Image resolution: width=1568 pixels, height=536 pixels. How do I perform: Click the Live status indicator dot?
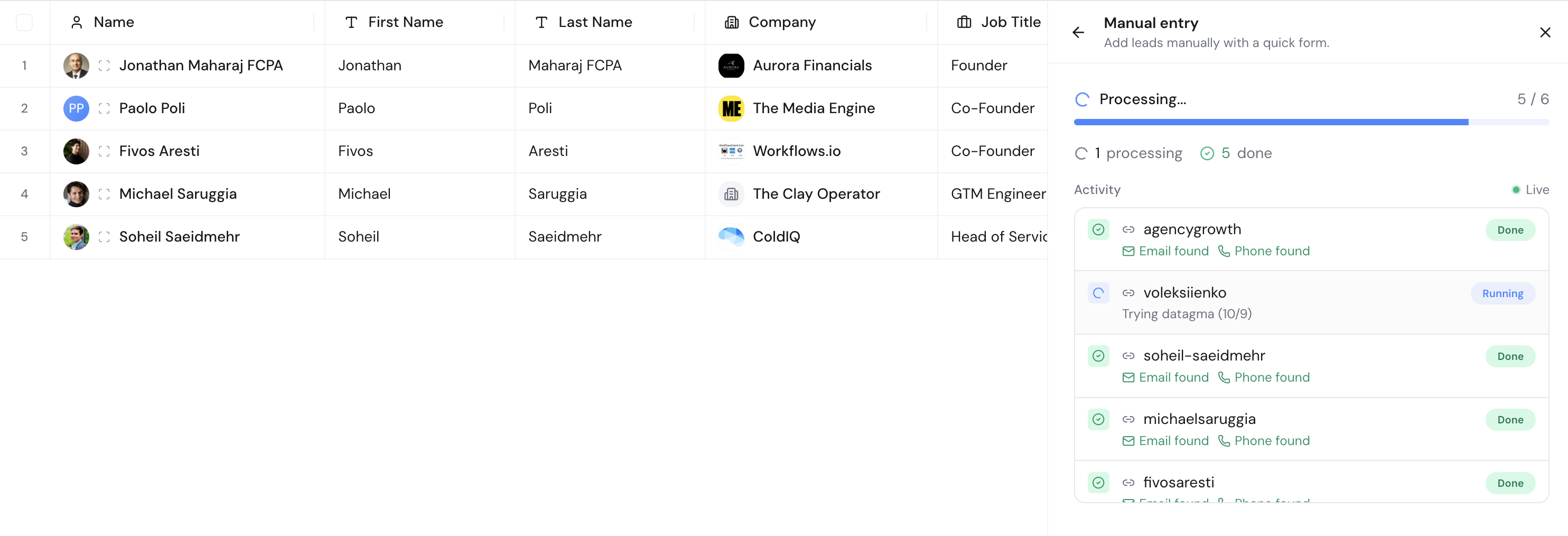1516,190
